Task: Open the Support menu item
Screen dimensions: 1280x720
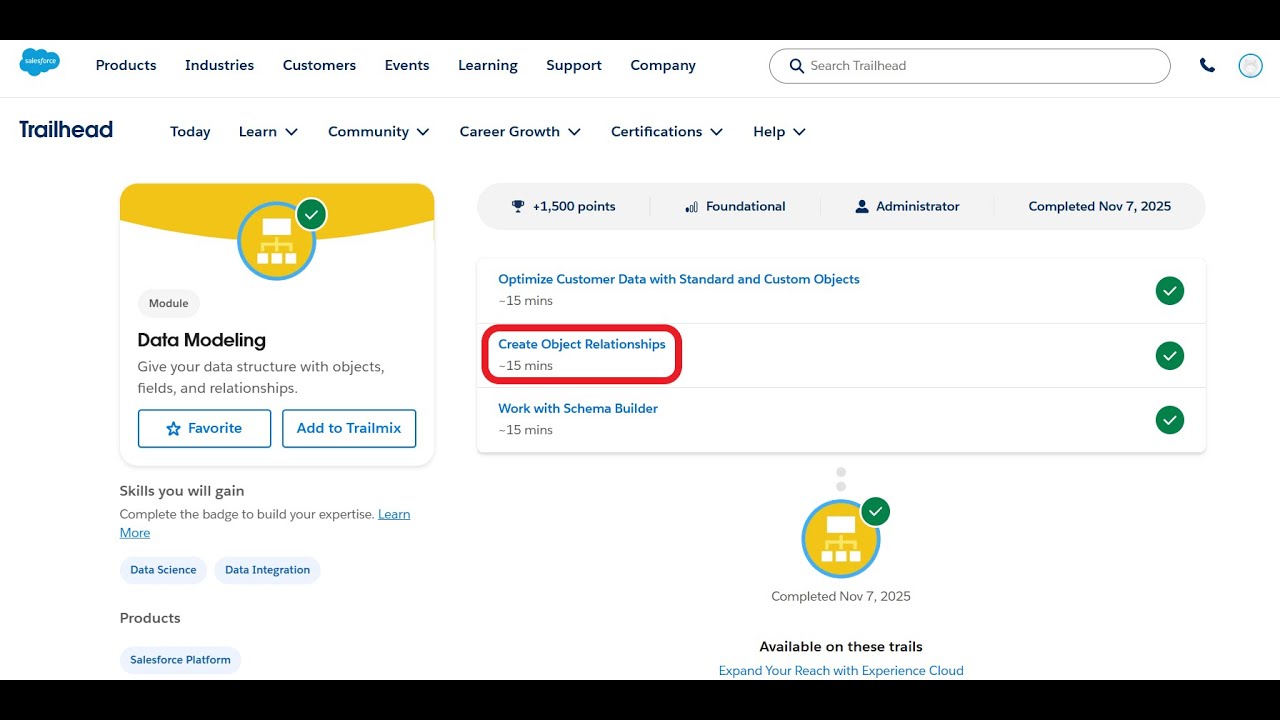Action: 574,65
